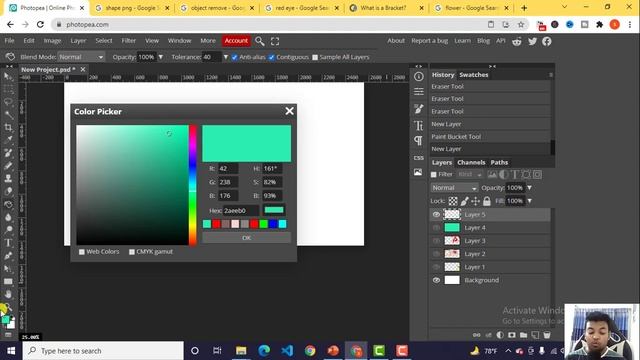The width and height of the screenshot is (640, 360).
Task: Open the Window menu
Action: pyautogui.click(x=180, y=41)
